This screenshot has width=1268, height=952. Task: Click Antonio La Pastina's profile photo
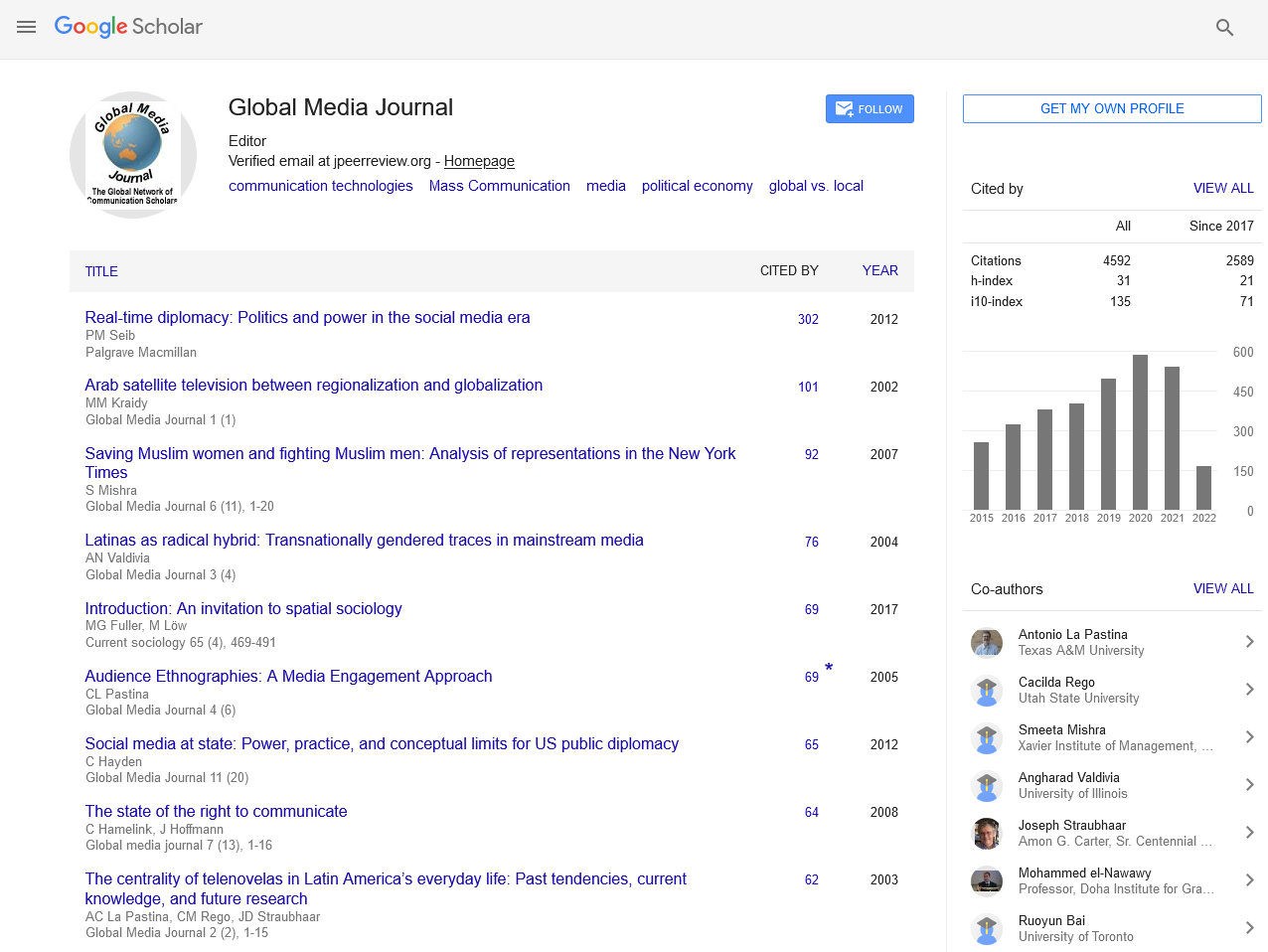pyautogui.click(x=986, y=643)
